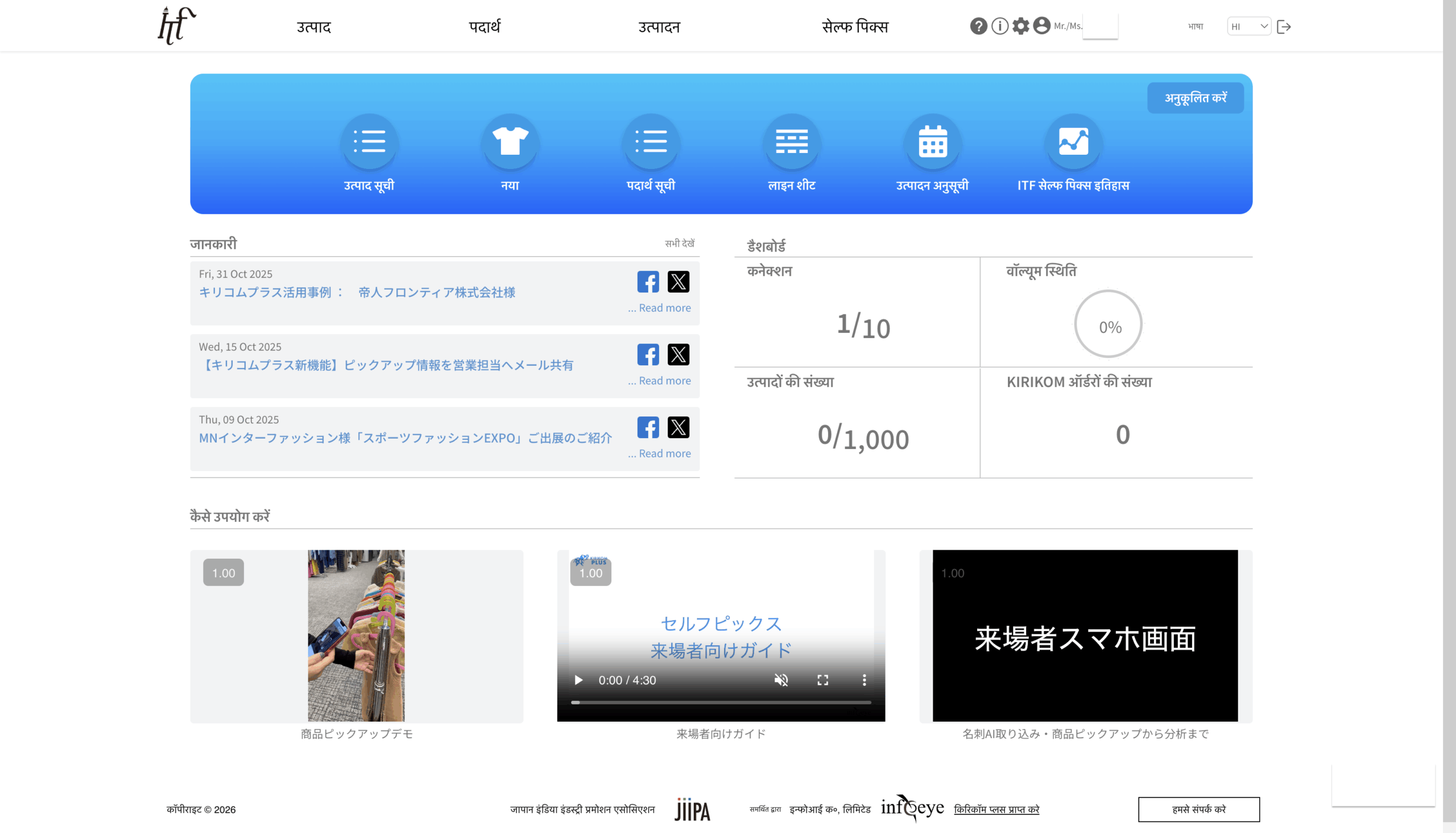Open ITF सेल्फ पिक्स इतिहास chart icon
Screen dimensions: 1456x833
[1073, 141]
